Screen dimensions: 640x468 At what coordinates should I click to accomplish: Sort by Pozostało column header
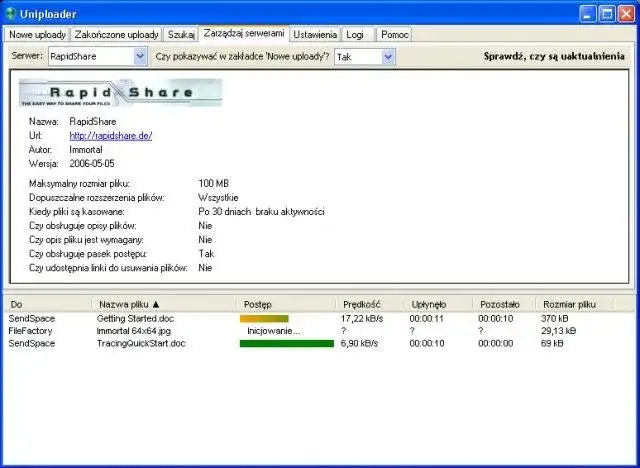tap(504, 304)
